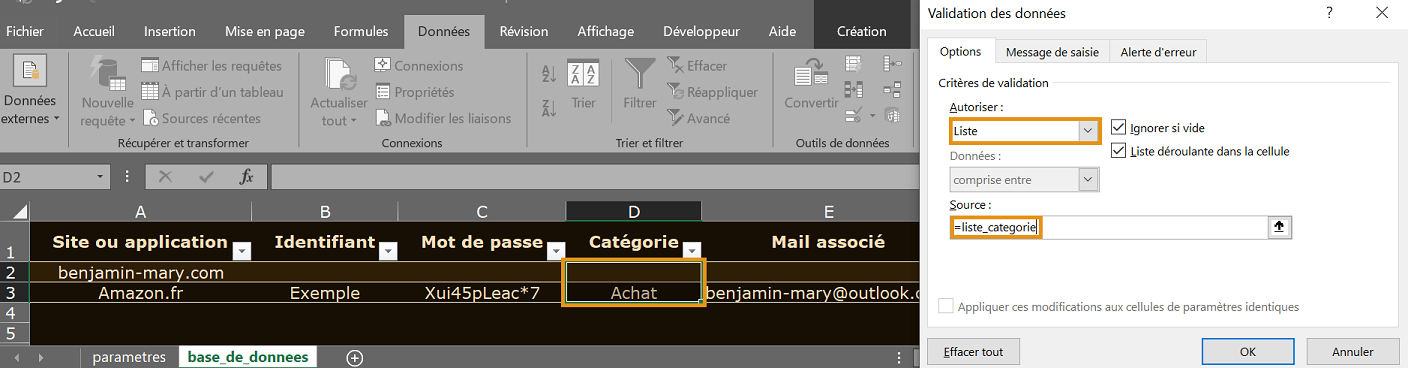Open Connexions in the ribbon

[419, 66]
